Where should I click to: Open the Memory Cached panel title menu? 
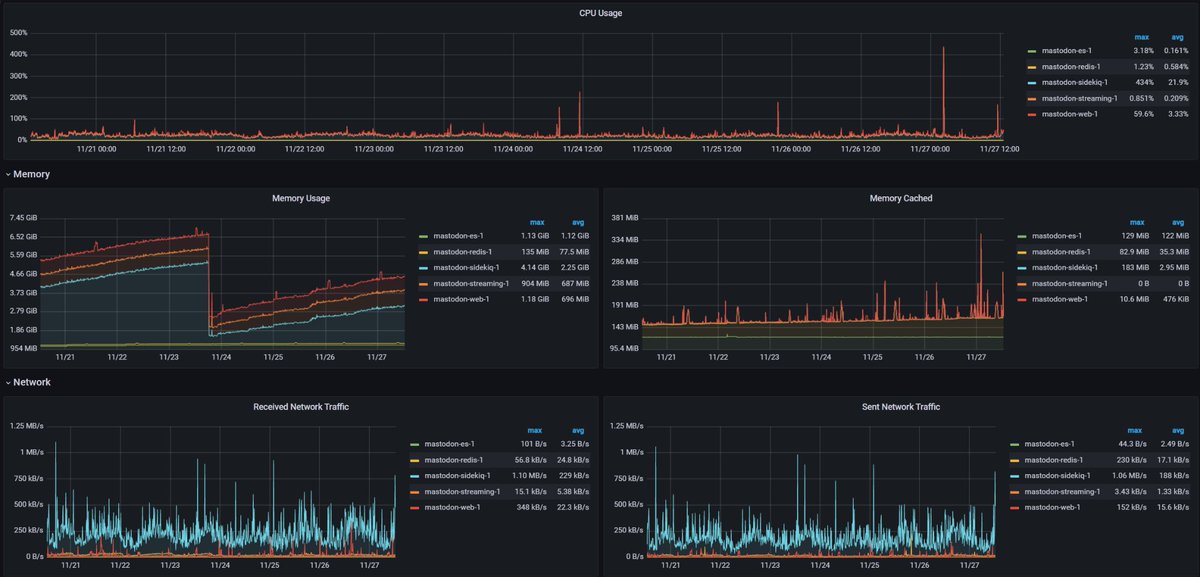coord(901,198)
